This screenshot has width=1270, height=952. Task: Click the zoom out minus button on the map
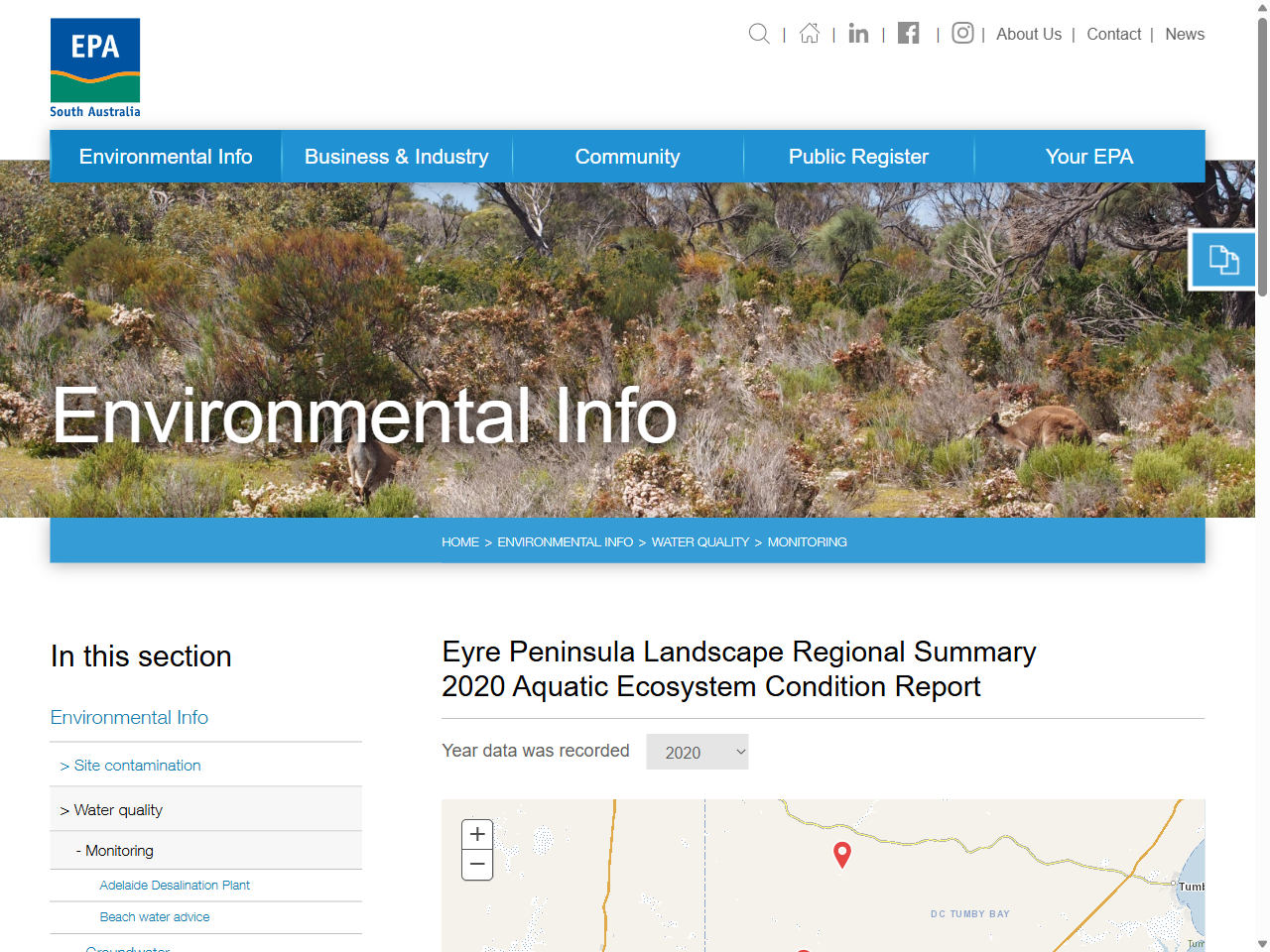pyautogui.click(x=477, y=865)
